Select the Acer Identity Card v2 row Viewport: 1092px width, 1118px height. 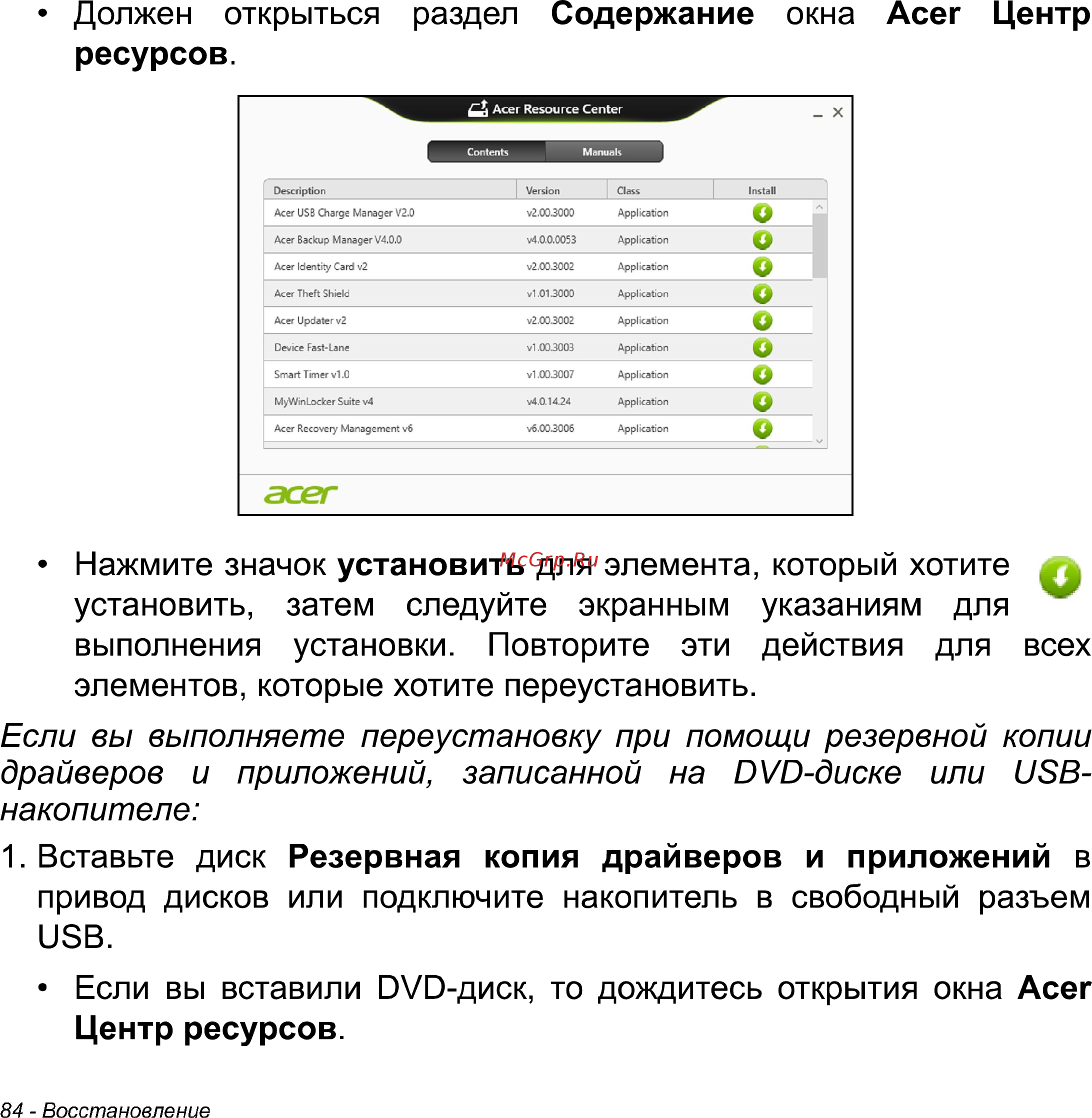(538, 266)
